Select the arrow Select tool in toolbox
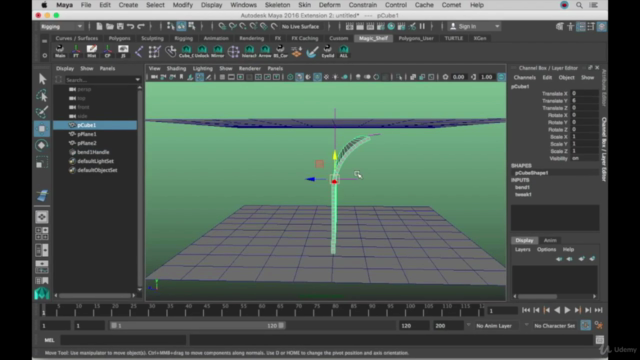This screenshot has width=640, height=360. click(42, 78)
